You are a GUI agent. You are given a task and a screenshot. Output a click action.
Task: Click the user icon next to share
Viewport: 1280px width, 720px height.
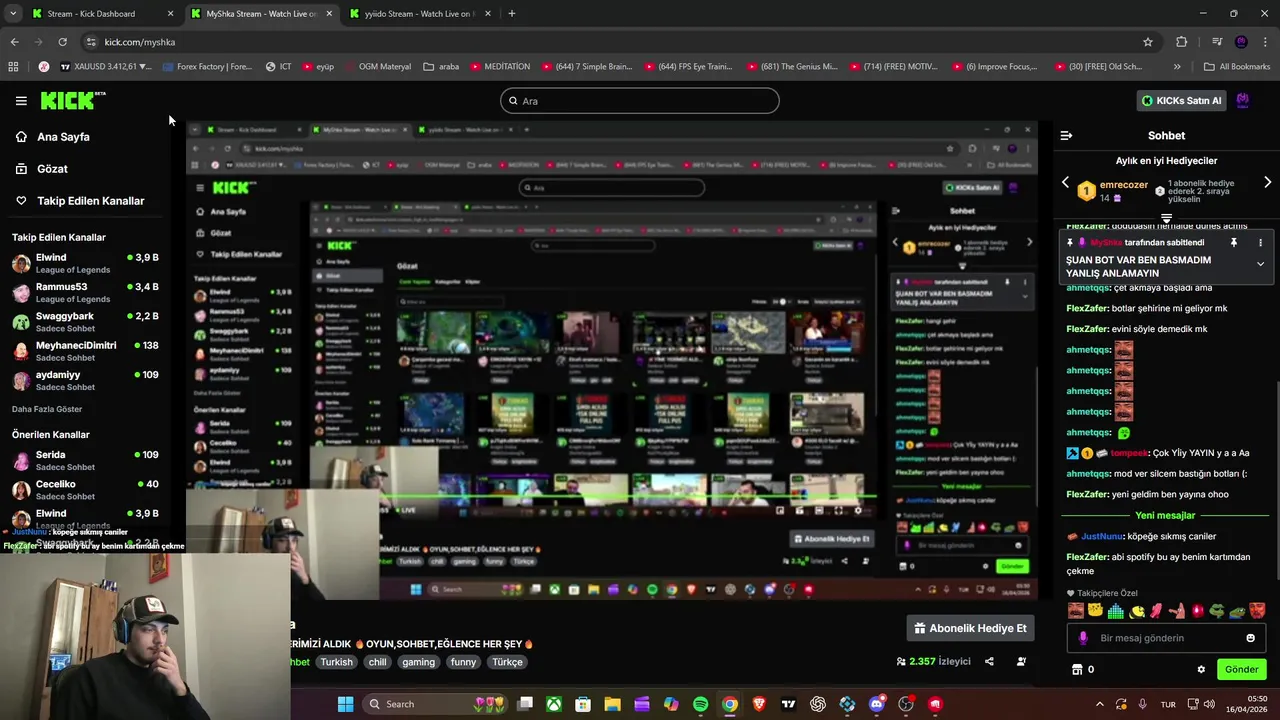tap(1021, 661)
